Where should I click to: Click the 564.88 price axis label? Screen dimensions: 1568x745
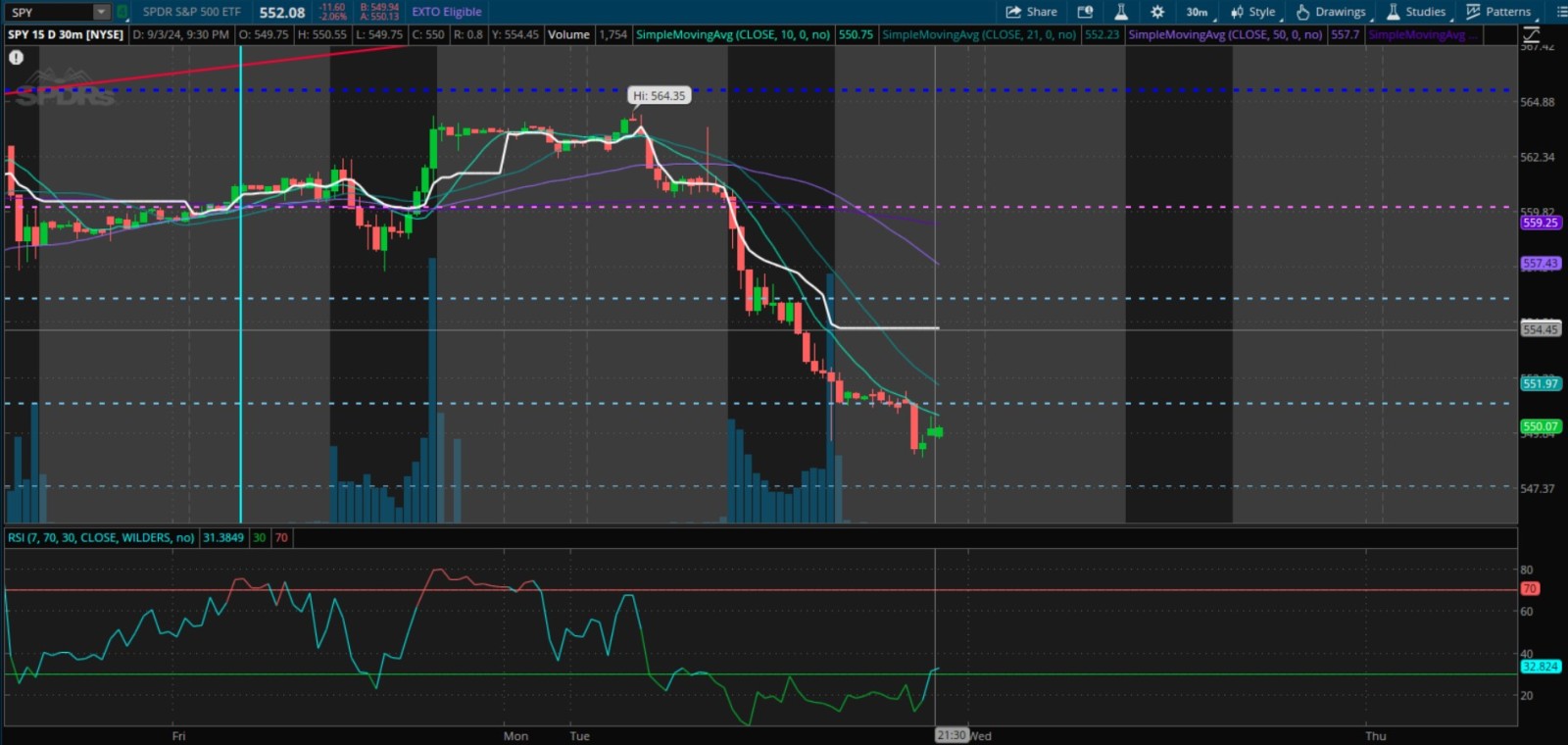coord(1537,102)
